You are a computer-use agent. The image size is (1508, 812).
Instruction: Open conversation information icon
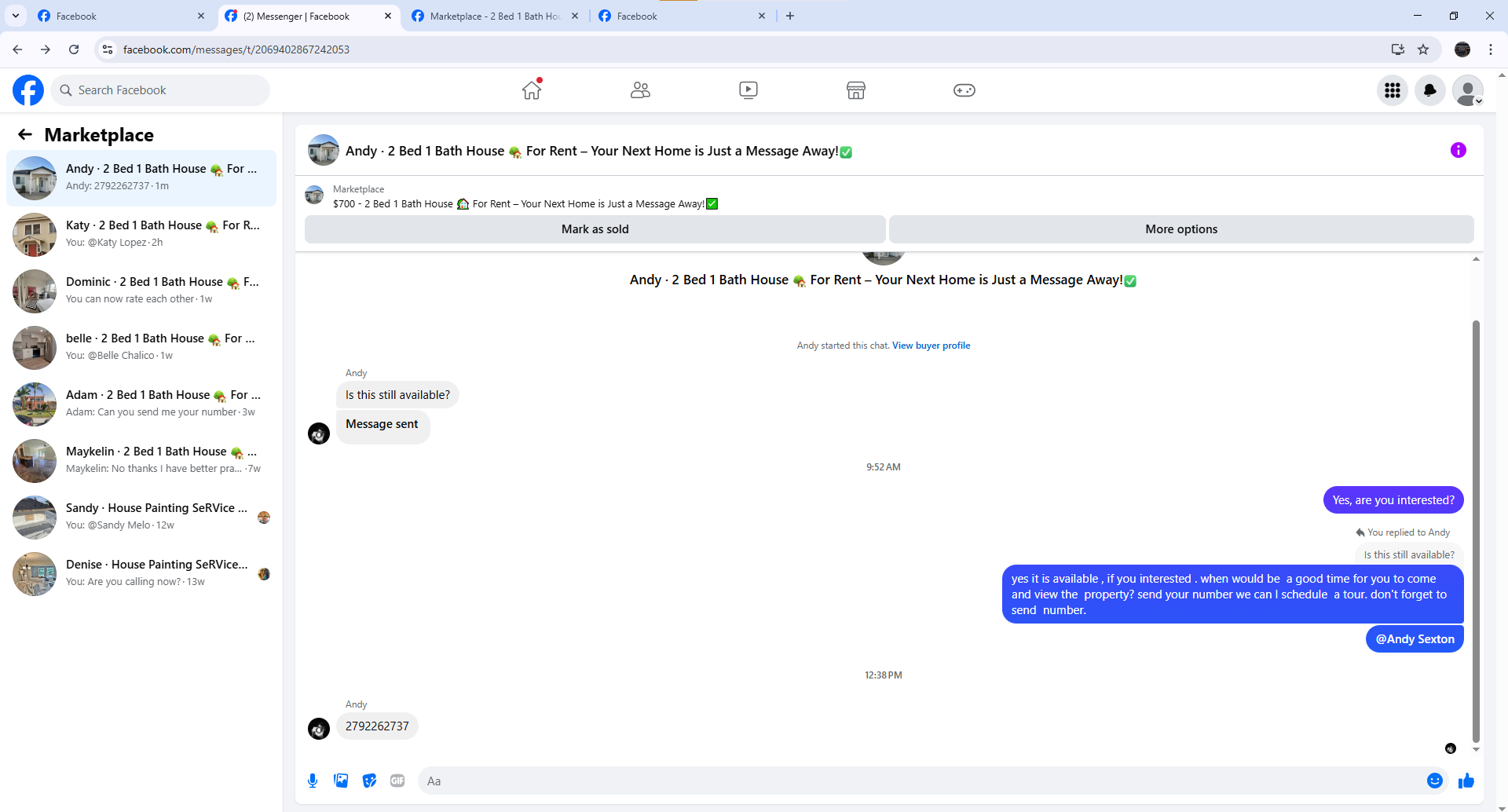(1459, 150)
